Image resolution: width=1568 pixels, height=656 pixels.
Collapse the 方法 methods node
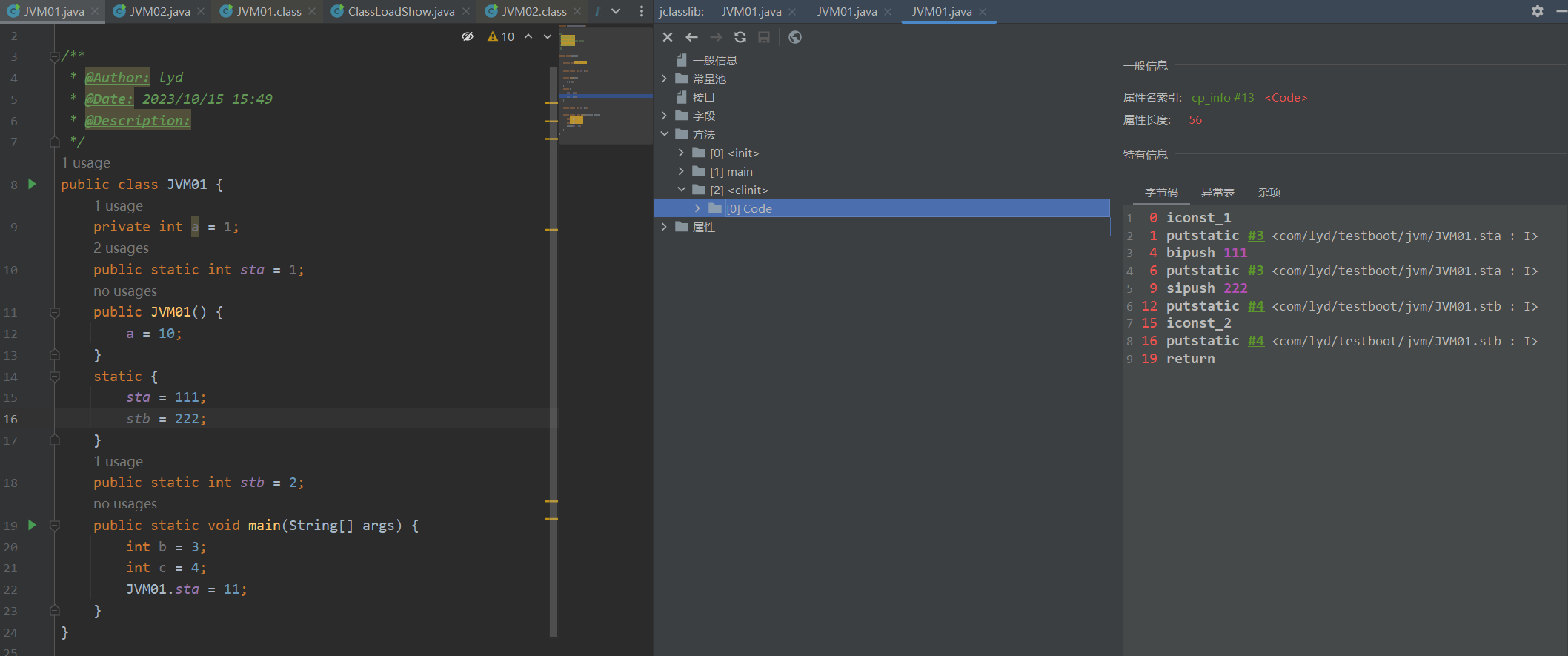[664, 134]
